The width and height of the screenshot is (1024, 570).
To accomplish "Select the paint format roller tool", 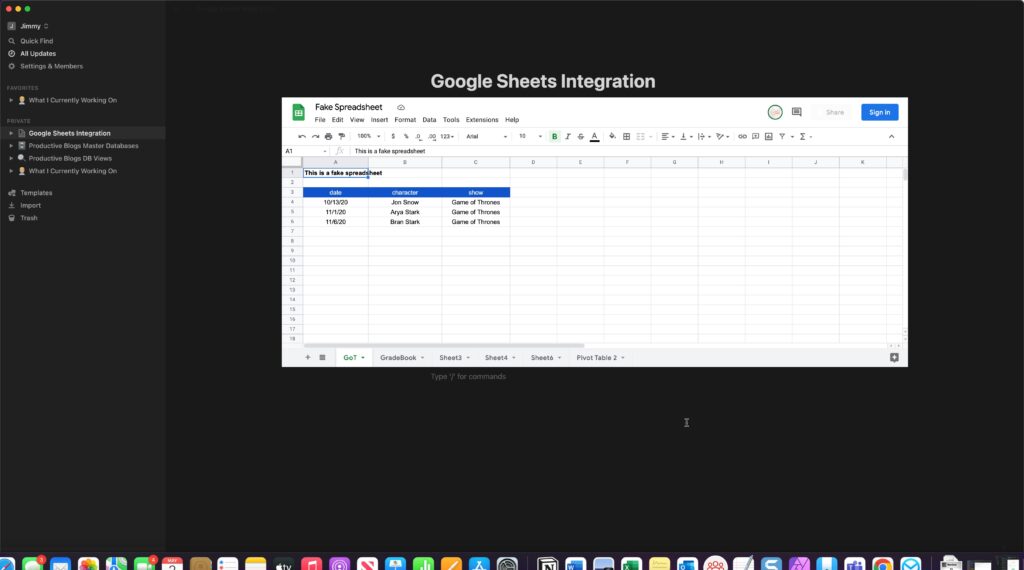I will point(342,136).
